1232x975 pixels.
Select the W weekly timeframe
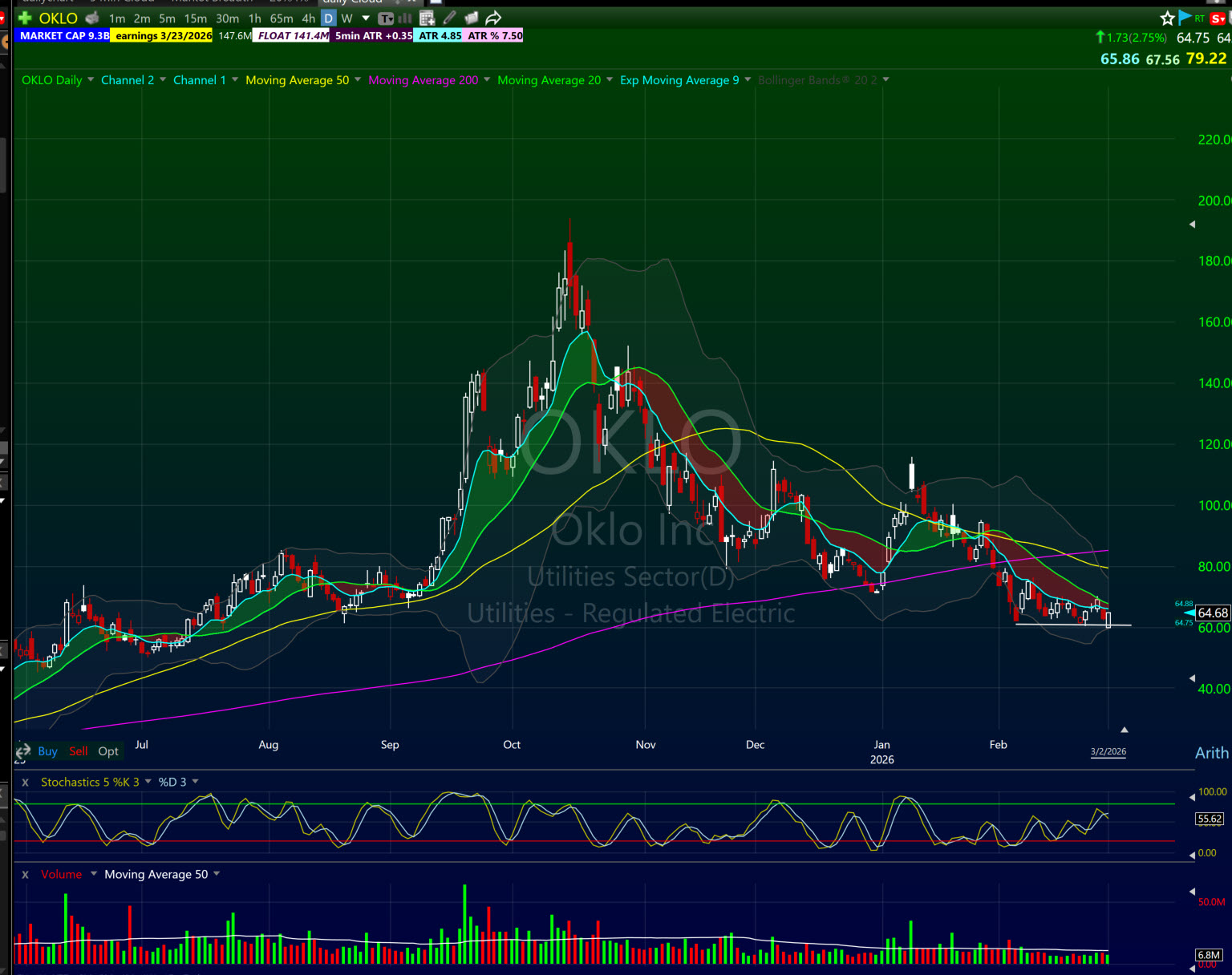pos(346,18)
